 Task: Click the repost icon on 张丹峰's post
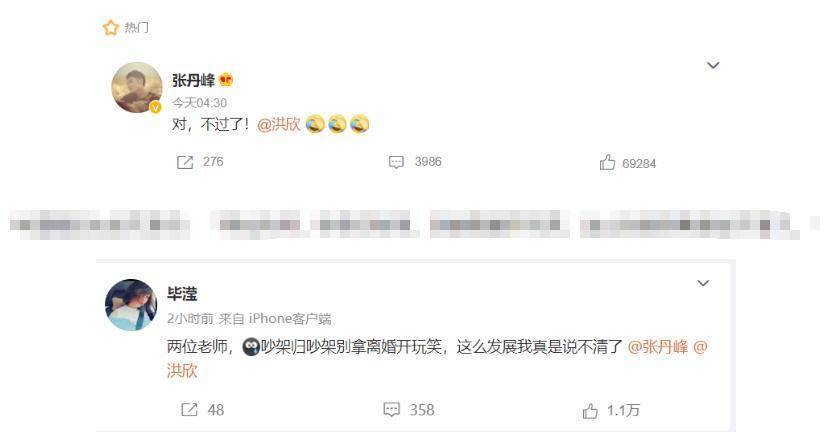[x=184, y=162]
